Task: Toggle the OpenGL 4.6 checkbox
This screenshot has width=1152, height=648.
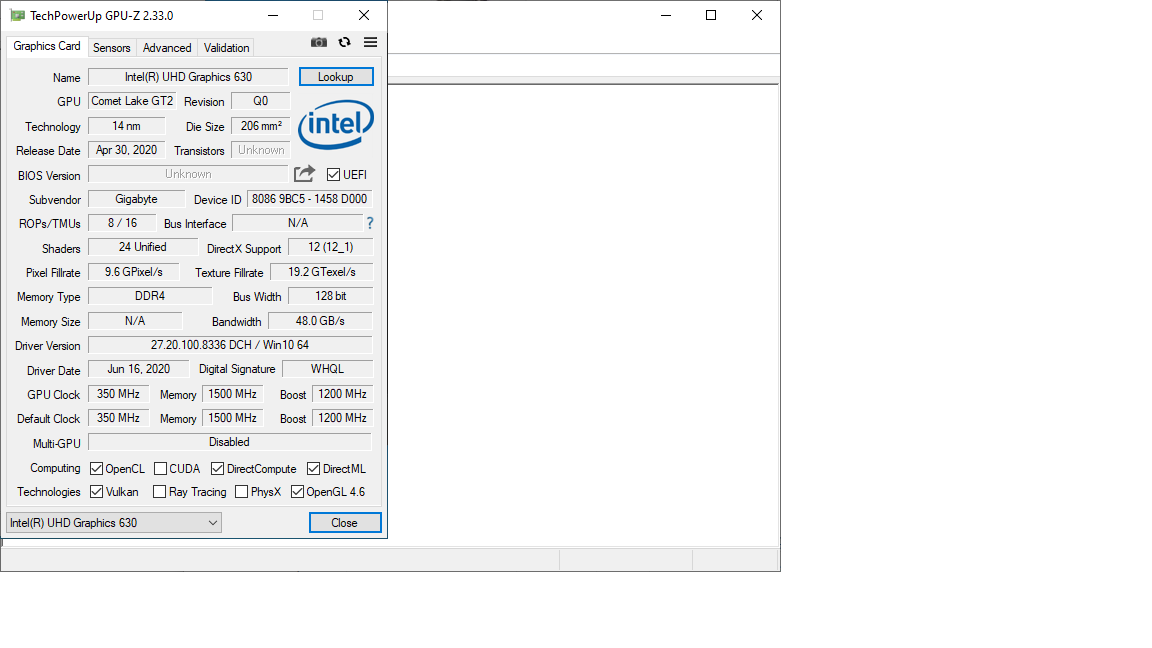Action: pos(298,492)
